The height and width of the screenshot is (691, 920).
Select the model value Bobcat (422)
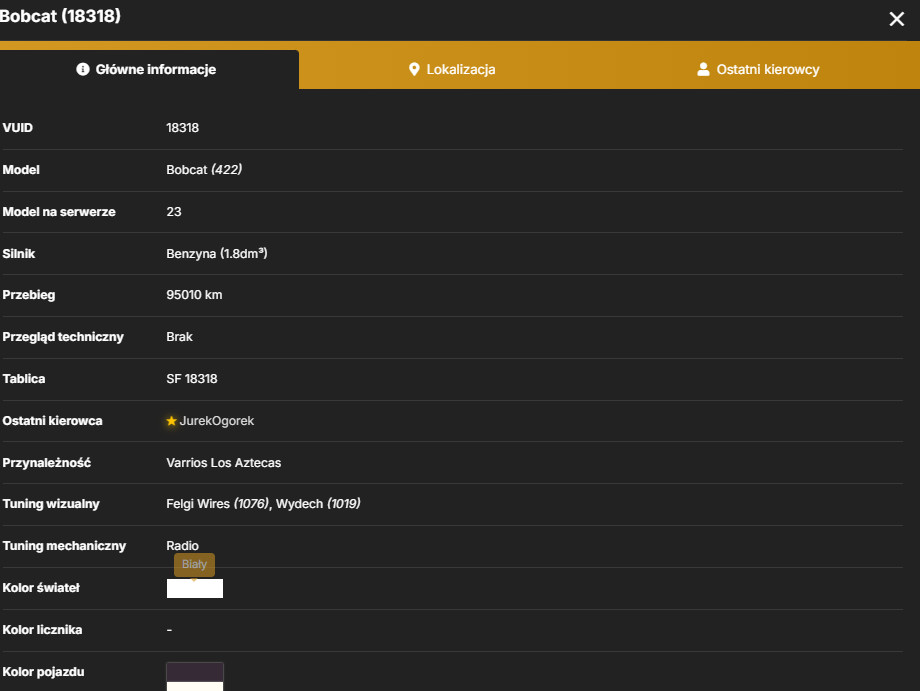click(204, 170)
